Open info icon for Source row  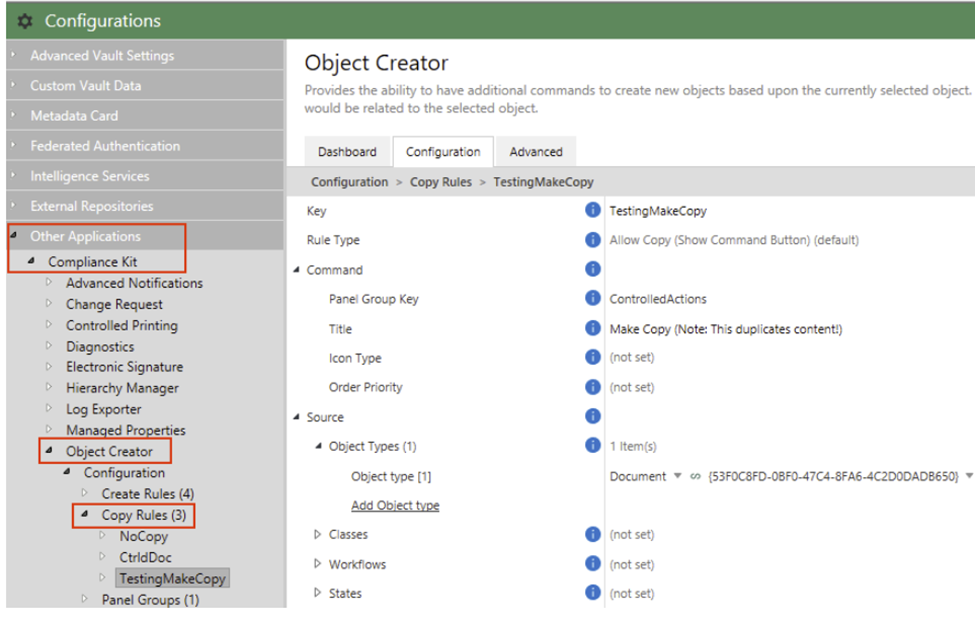coord(593,416)
